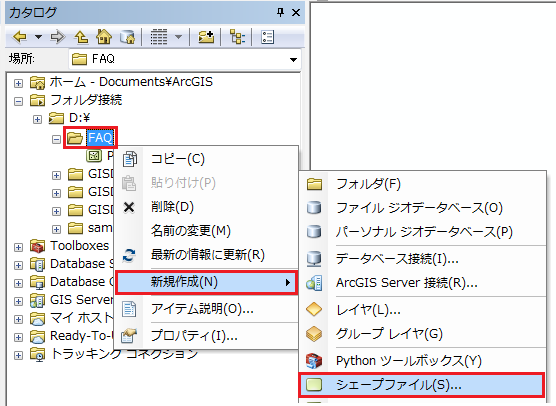
Task: Choose アイテム説明(O)... menu entry
Action: click(206, 309)
